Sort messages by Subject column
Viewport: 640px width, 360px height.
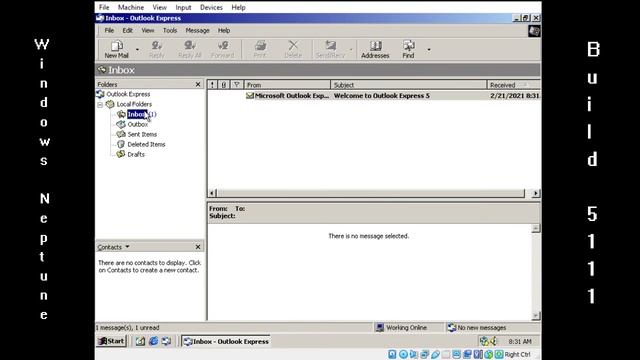[409, 85]
